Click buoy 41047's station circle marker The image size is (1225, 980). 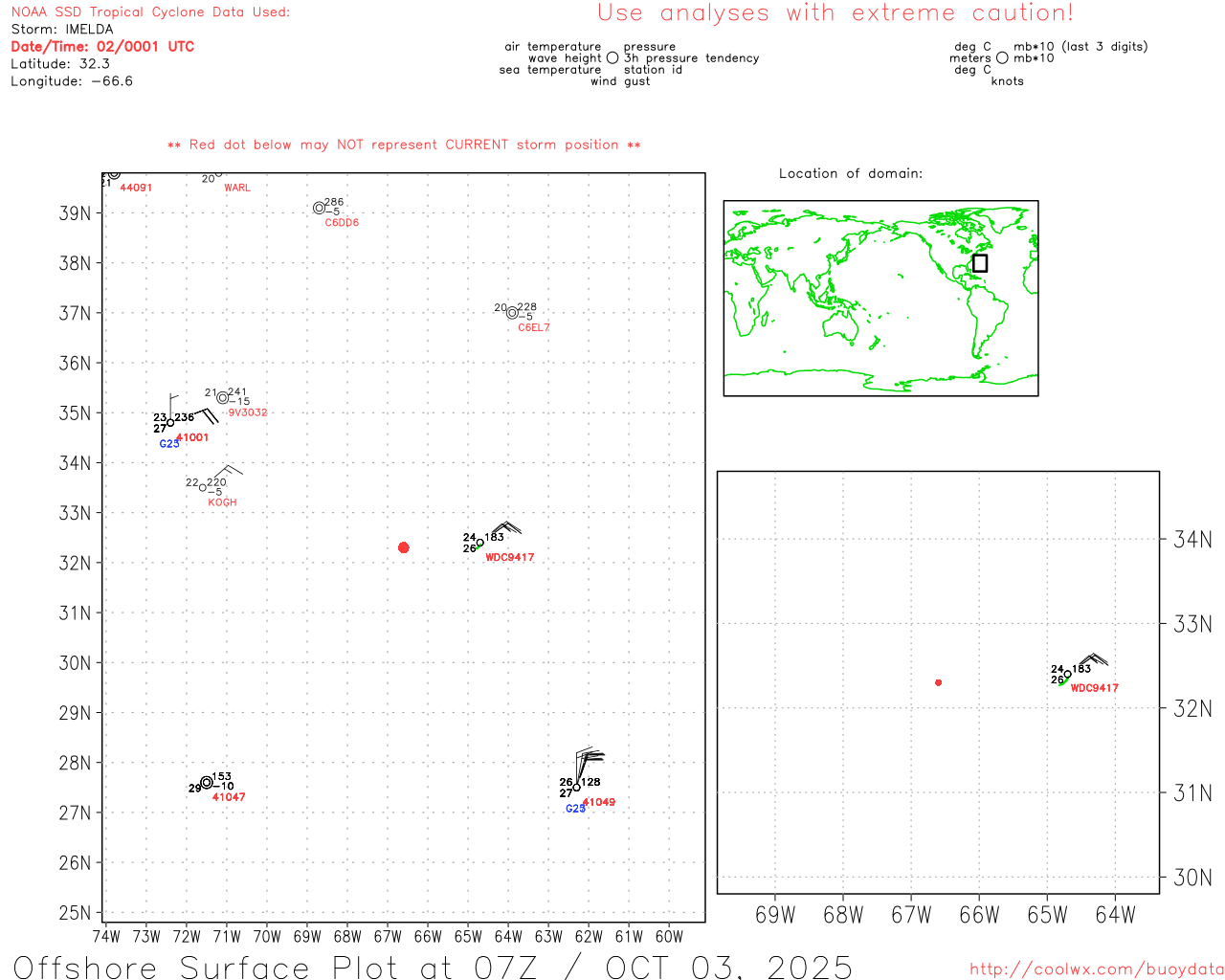(x=207, y=783)
